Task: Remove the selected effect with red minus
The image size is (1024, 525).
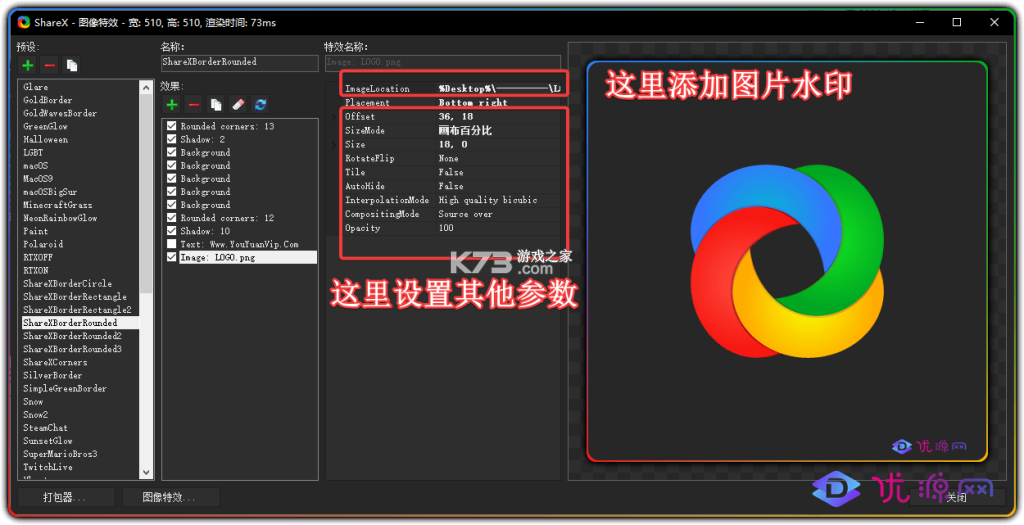Action: [194, 104]
